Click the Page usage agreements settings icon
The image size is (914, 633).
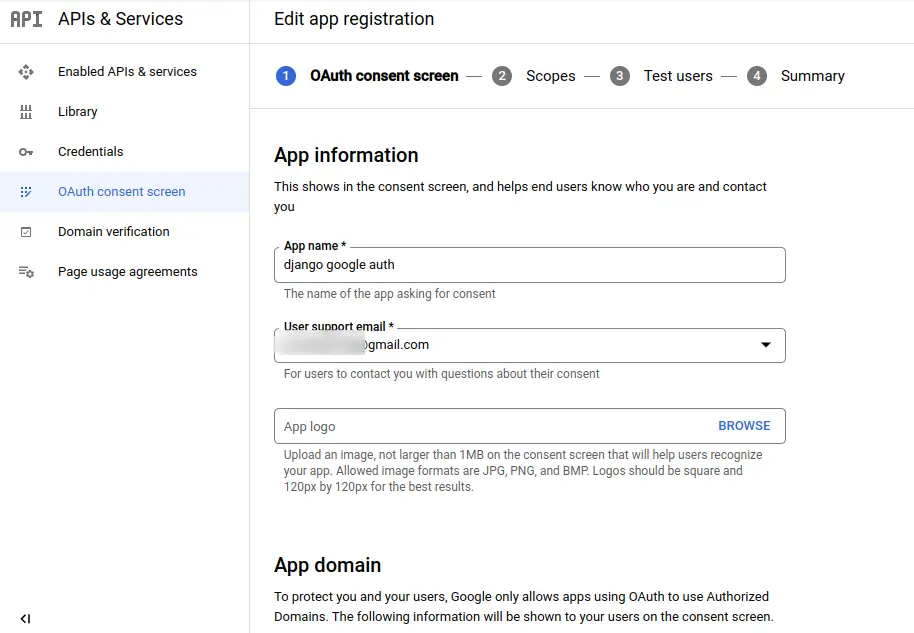pos(26,272)
